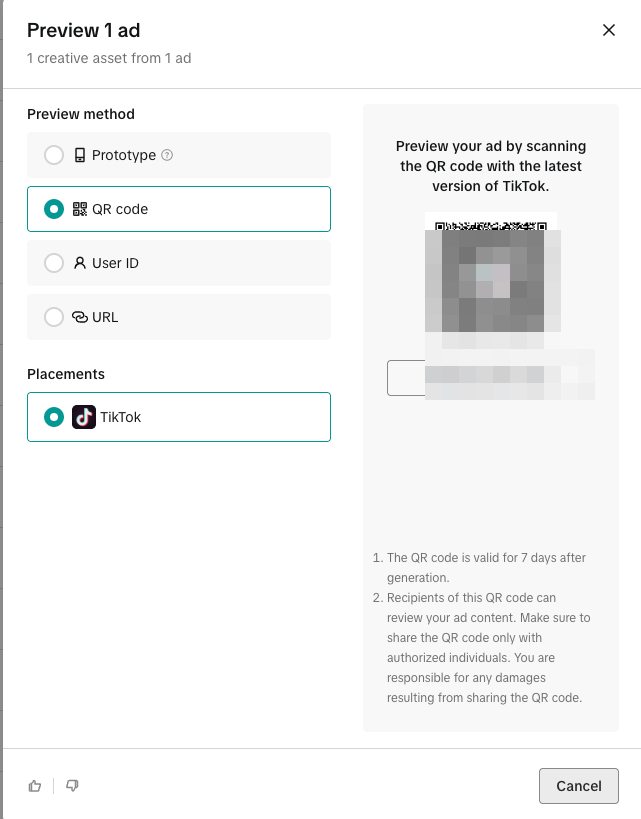The height and width of the screenshot is (819, 641).
Task: Click the chain link icon beside URL
Action: (79, 317)
